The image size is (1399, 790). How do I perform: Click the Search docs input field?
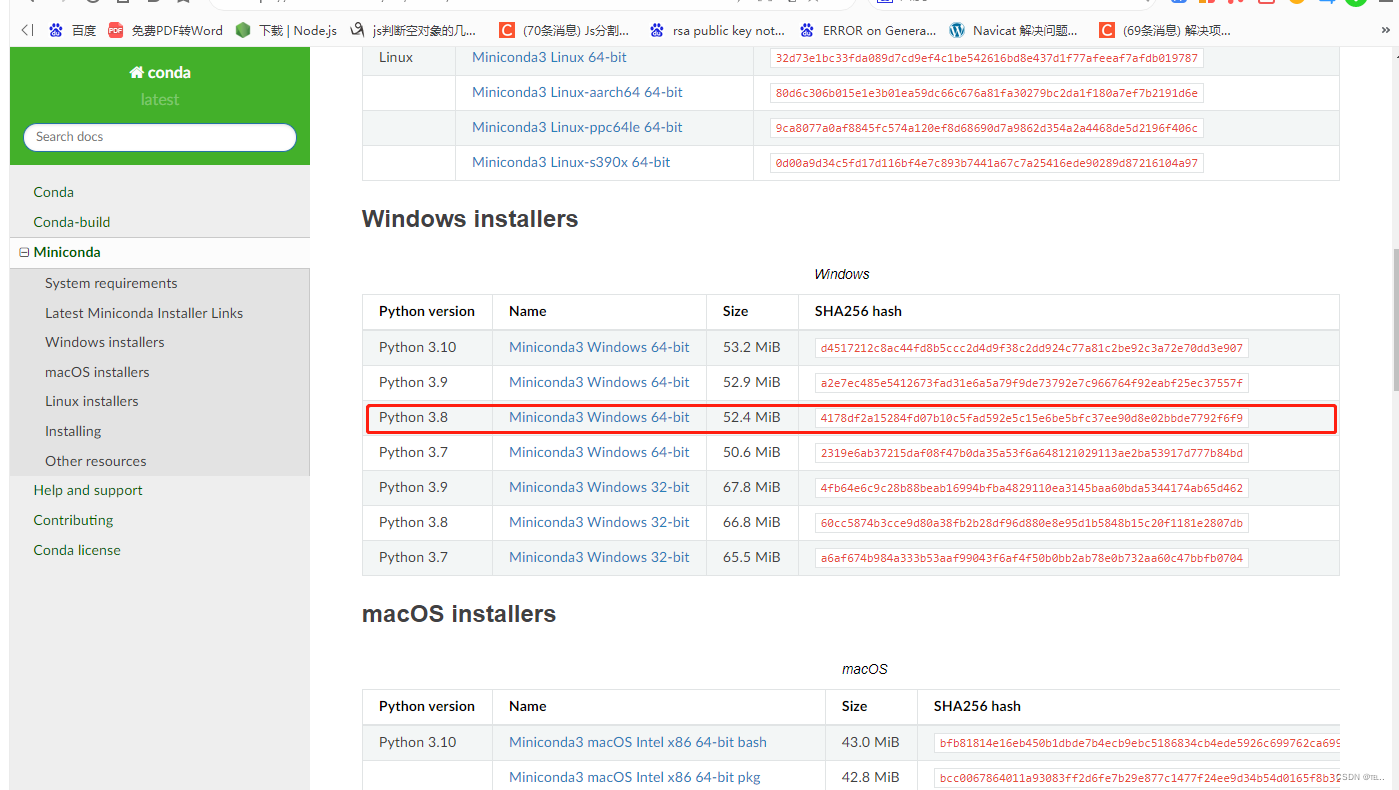point(159,137)
